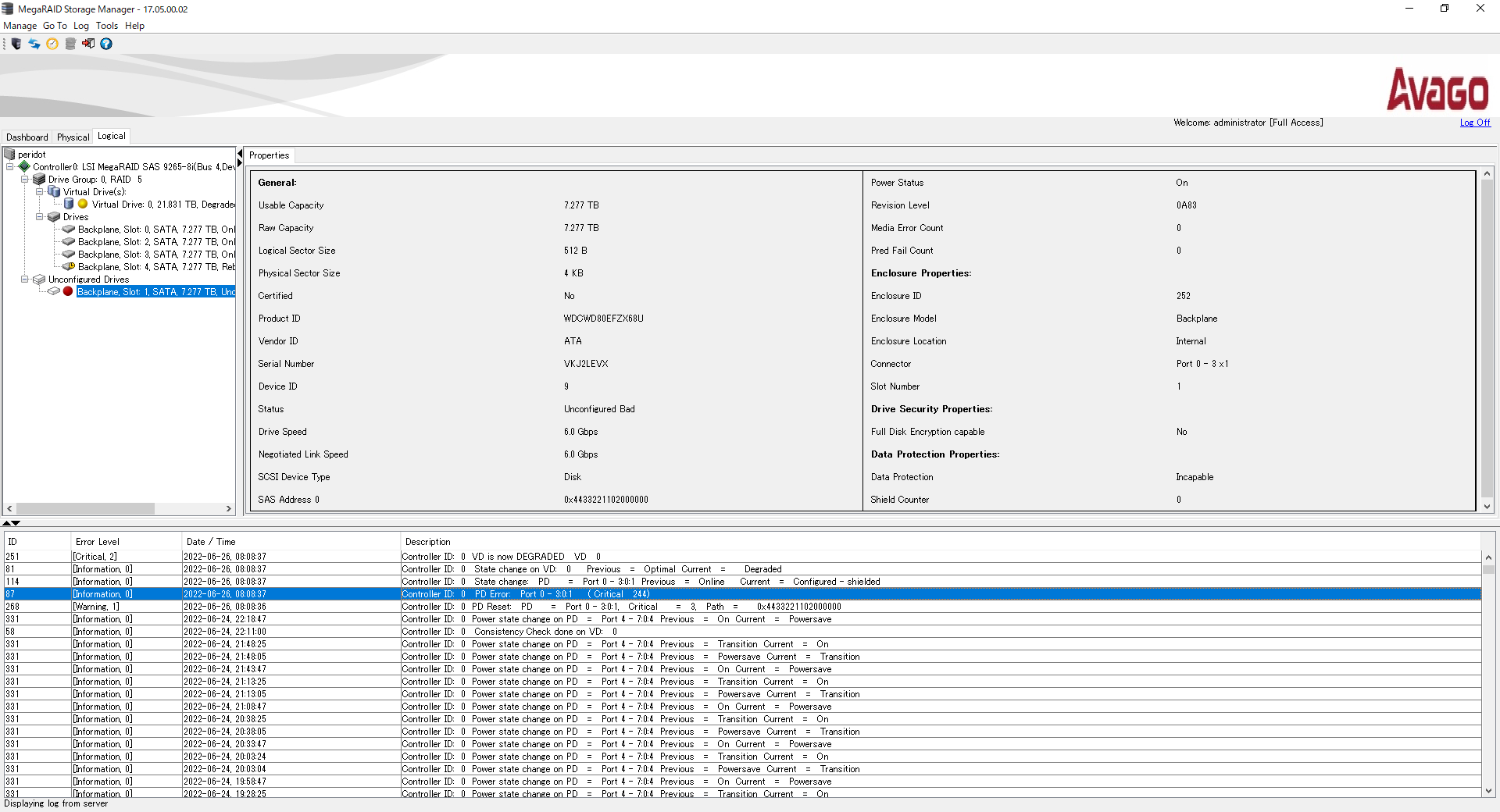The image size is (1500, 812).
Task: Click the green Controller0 chip icon
Action: coord(24,166)
